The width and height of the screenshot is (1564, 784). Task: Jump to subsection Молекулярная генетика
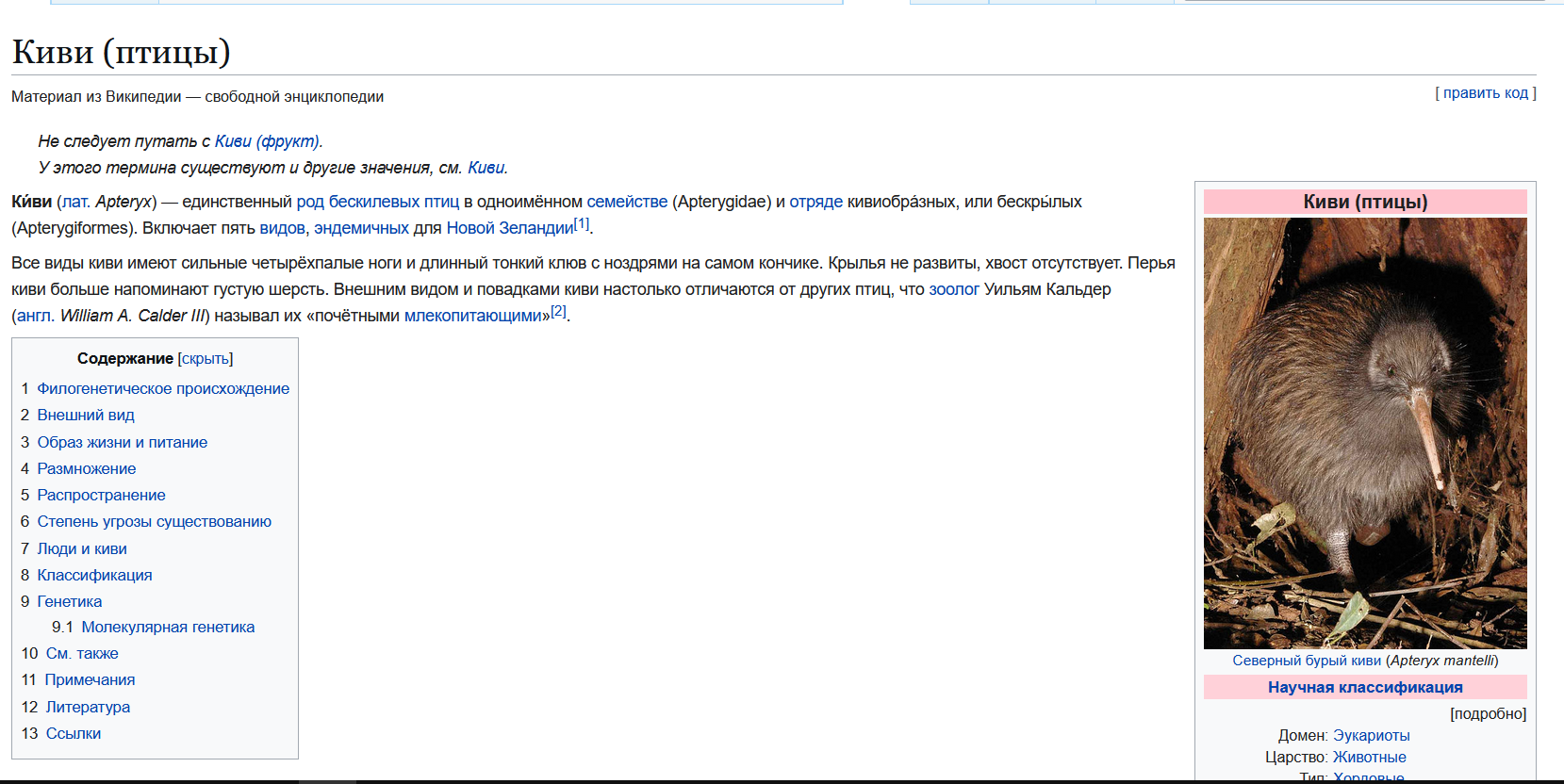168,627
